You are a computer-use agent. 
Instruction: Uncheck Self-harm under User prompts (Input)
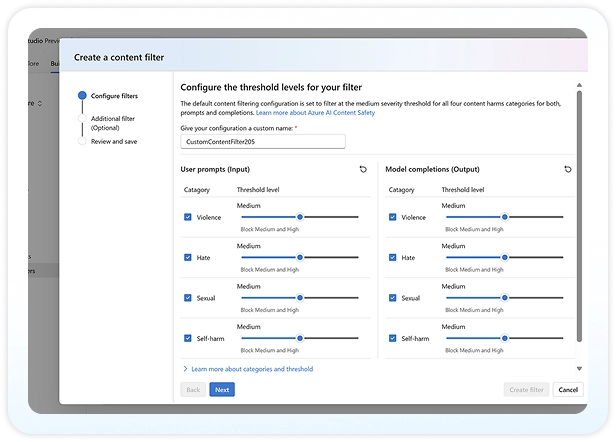click(188, 338)
